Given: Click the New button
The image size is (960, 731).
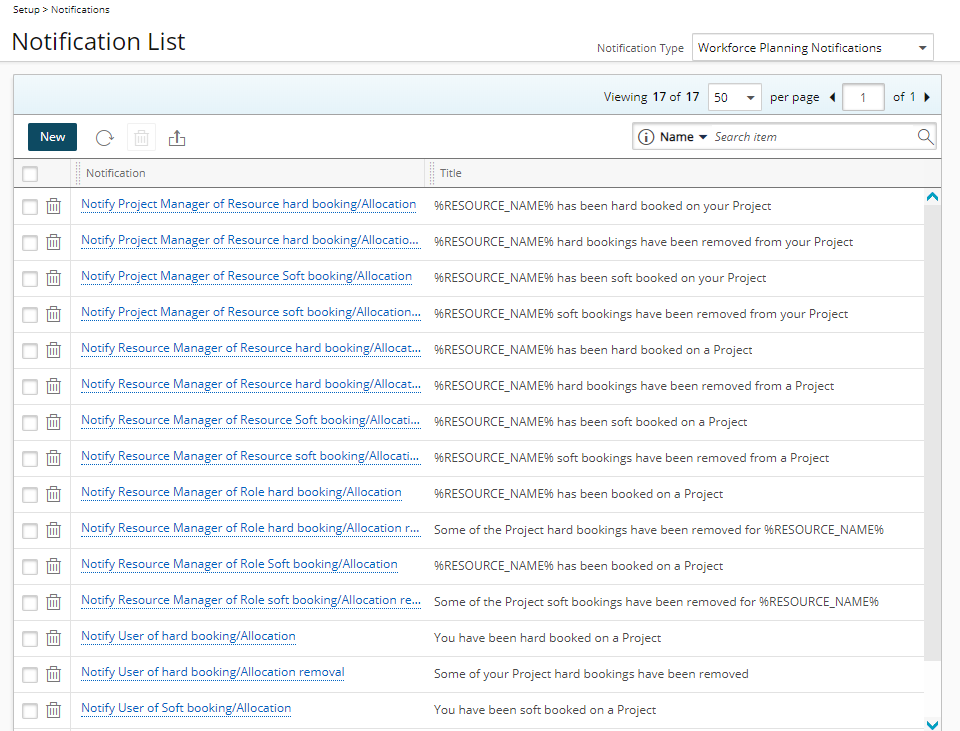Looking at the screenshot, I should [x=53, y=137].
